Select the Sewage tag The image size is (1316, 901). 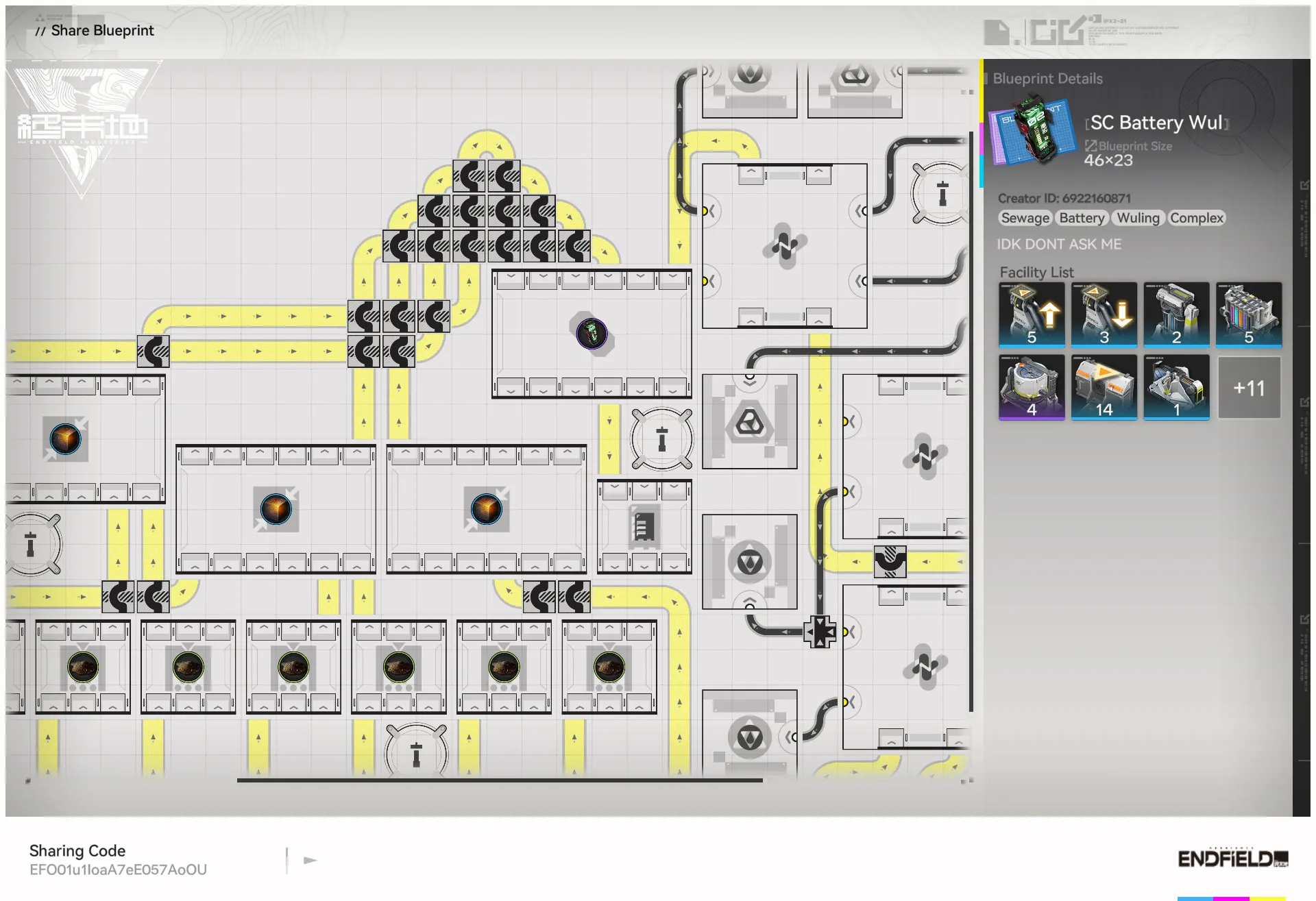coord(1025,218)
